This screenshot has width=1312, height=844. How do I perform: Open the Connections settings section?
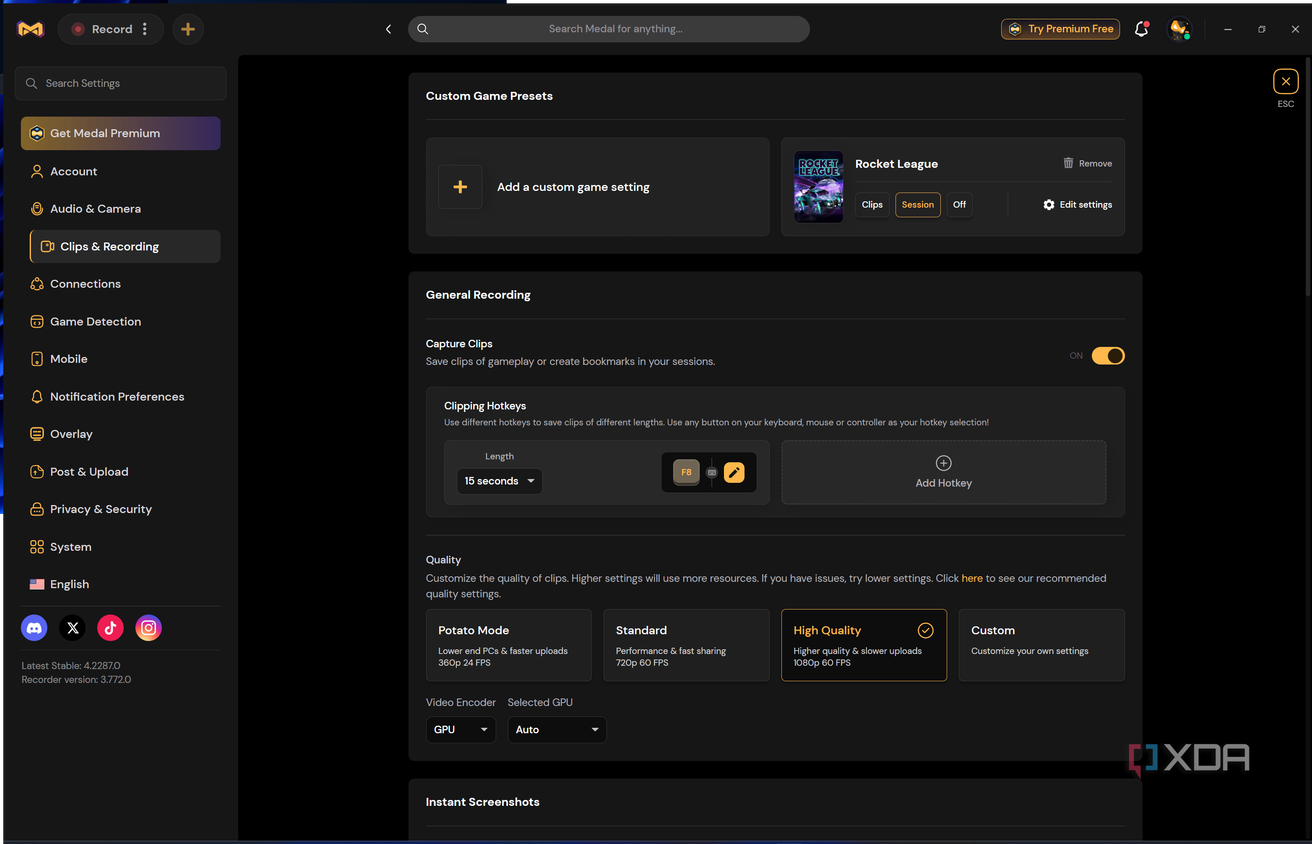pyautogui.click(x=121, y=284)
